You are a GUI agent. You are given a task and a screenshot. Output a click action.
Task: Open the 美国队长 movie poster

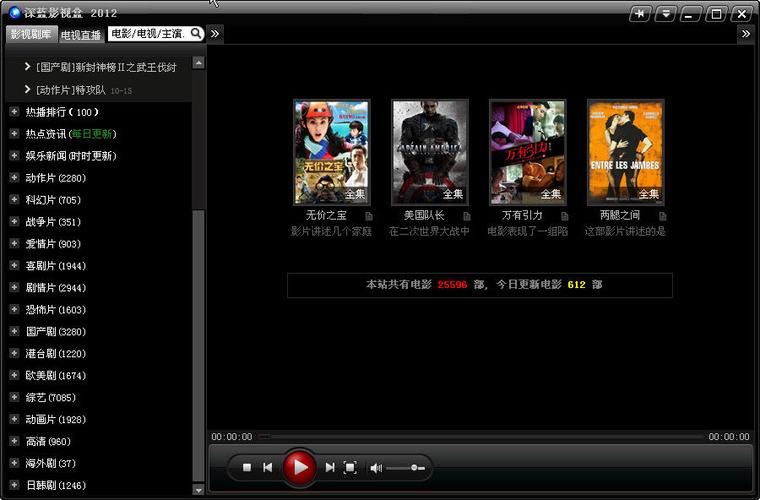[430, 151]
